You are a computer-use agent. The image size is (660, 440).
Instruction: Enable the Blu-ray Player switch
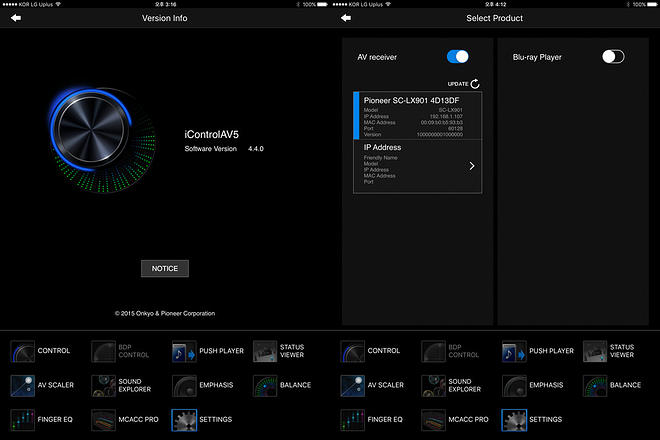(612, 57)
